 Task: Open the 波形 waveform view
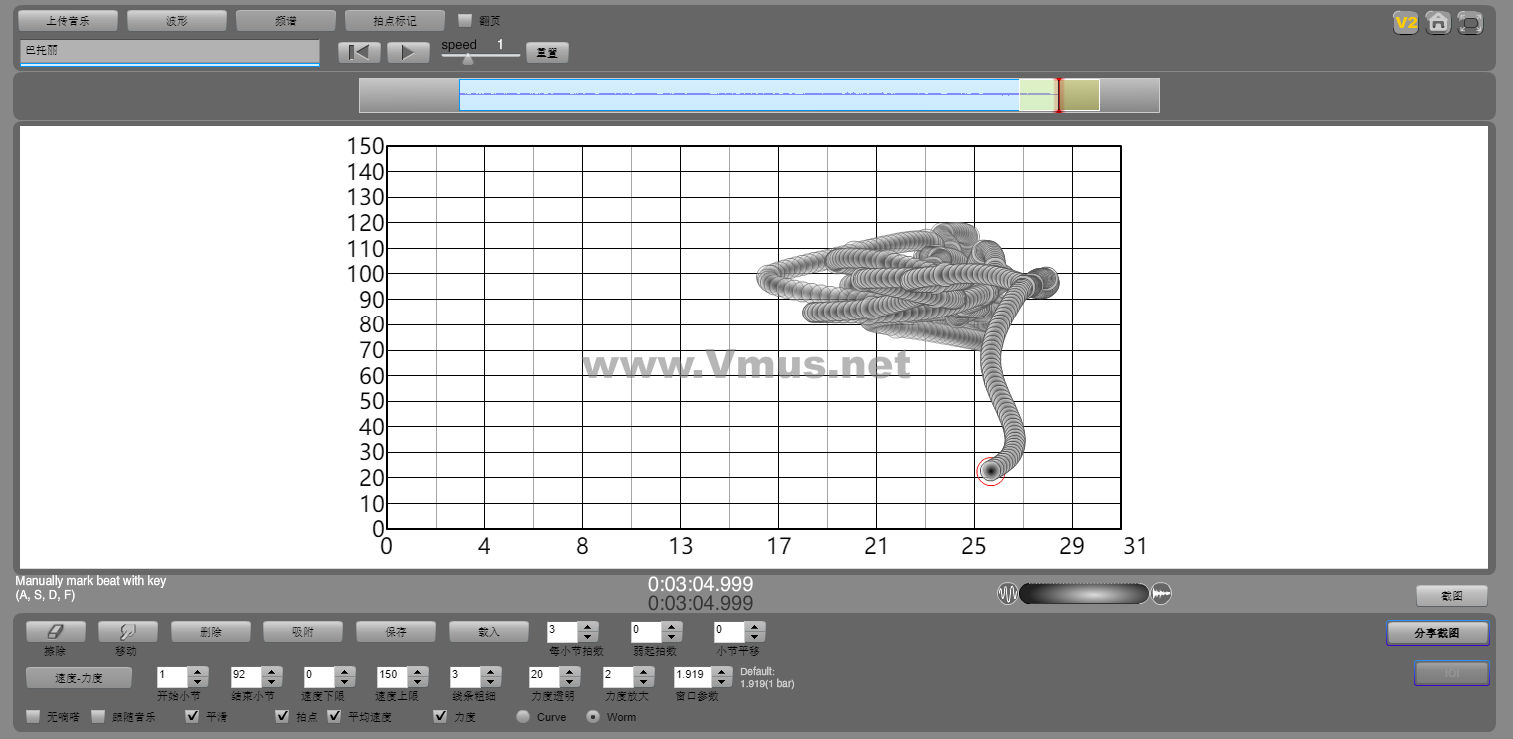pos(176,21)
